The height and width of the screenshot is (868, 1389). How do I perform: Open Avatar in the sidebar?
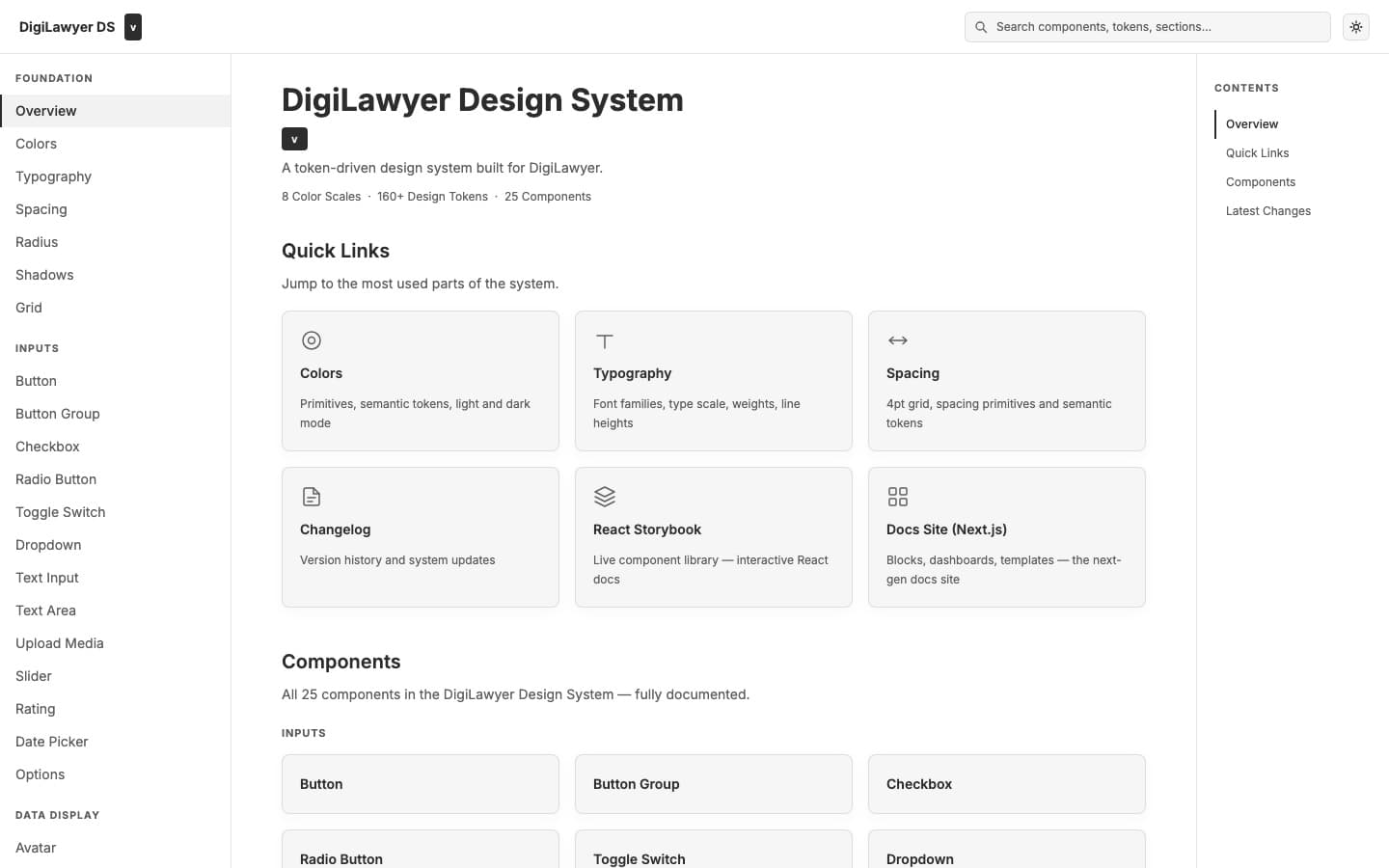tap(116, 848)
